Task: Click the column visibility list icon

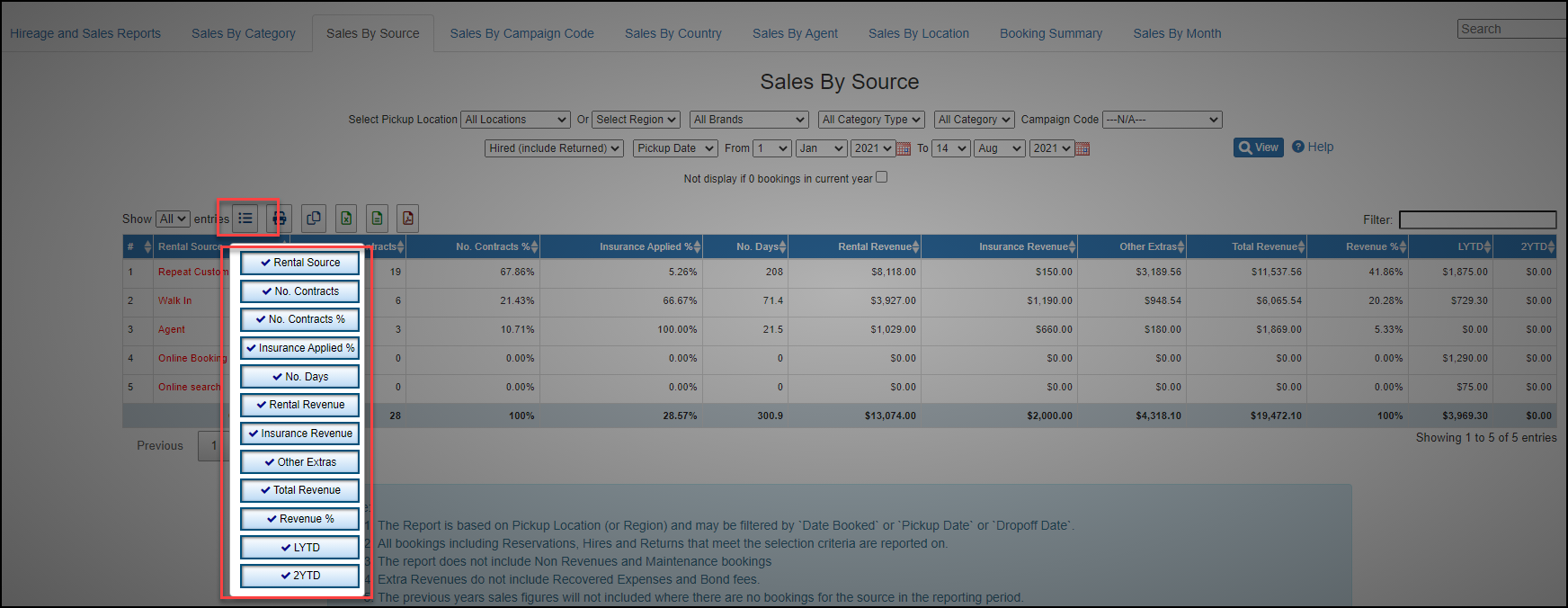Action: (245, 219)
